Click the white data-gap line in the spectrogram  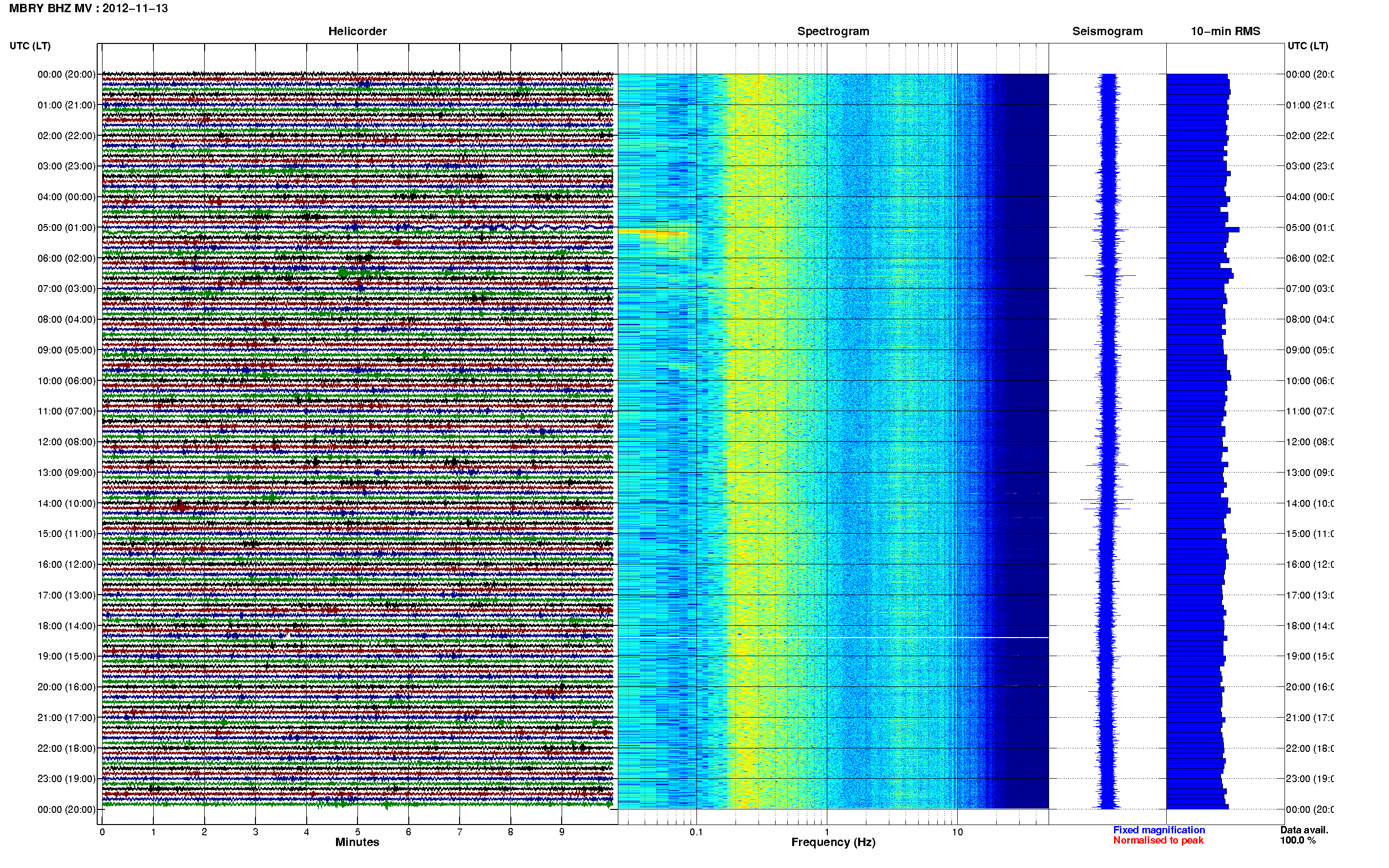(833, 638)
